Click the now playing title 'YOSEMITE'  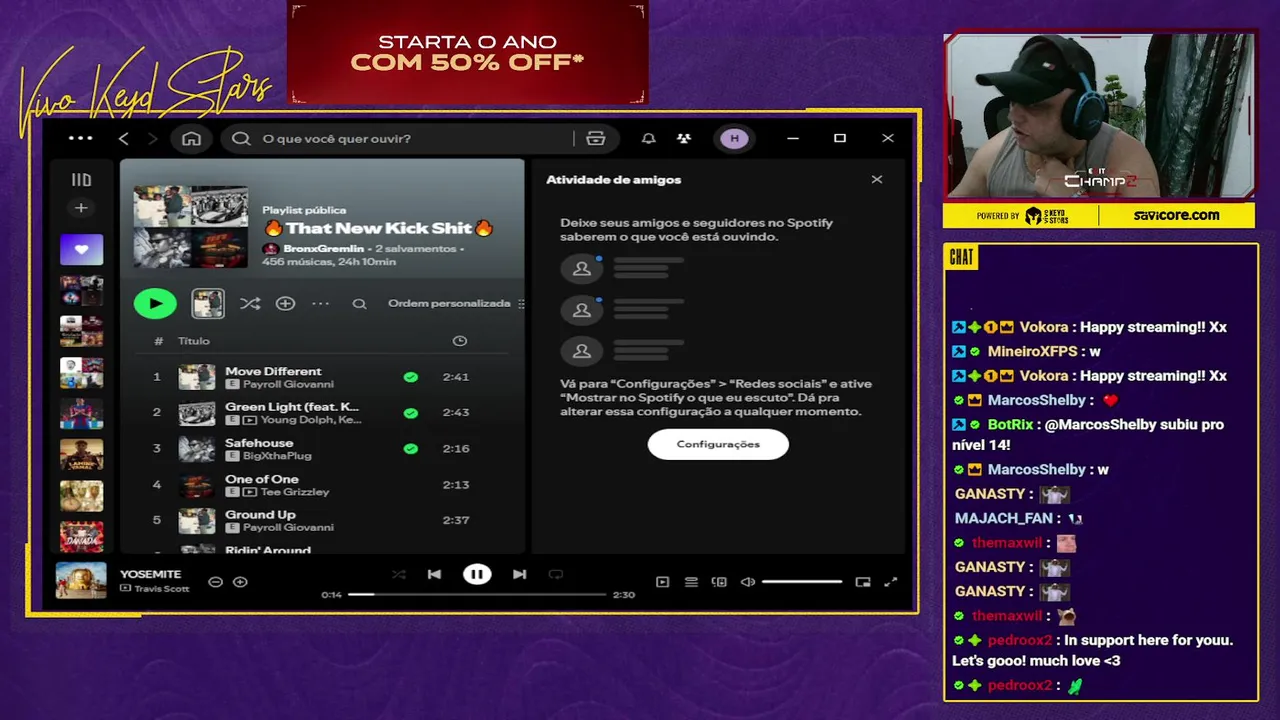tap(150, 574)
